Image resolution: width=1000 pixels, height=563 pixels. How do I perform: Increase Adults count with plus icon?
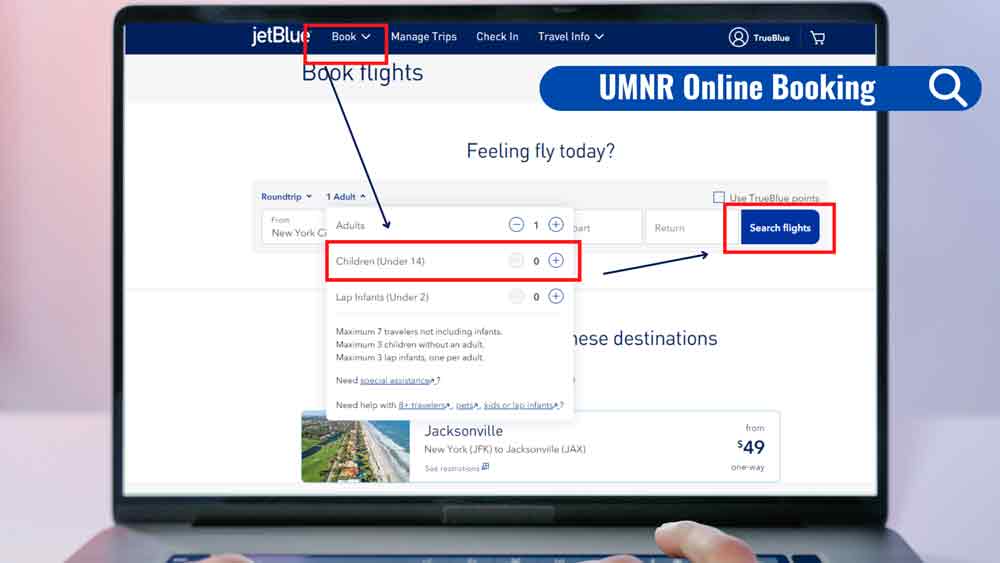pos(556,225)
